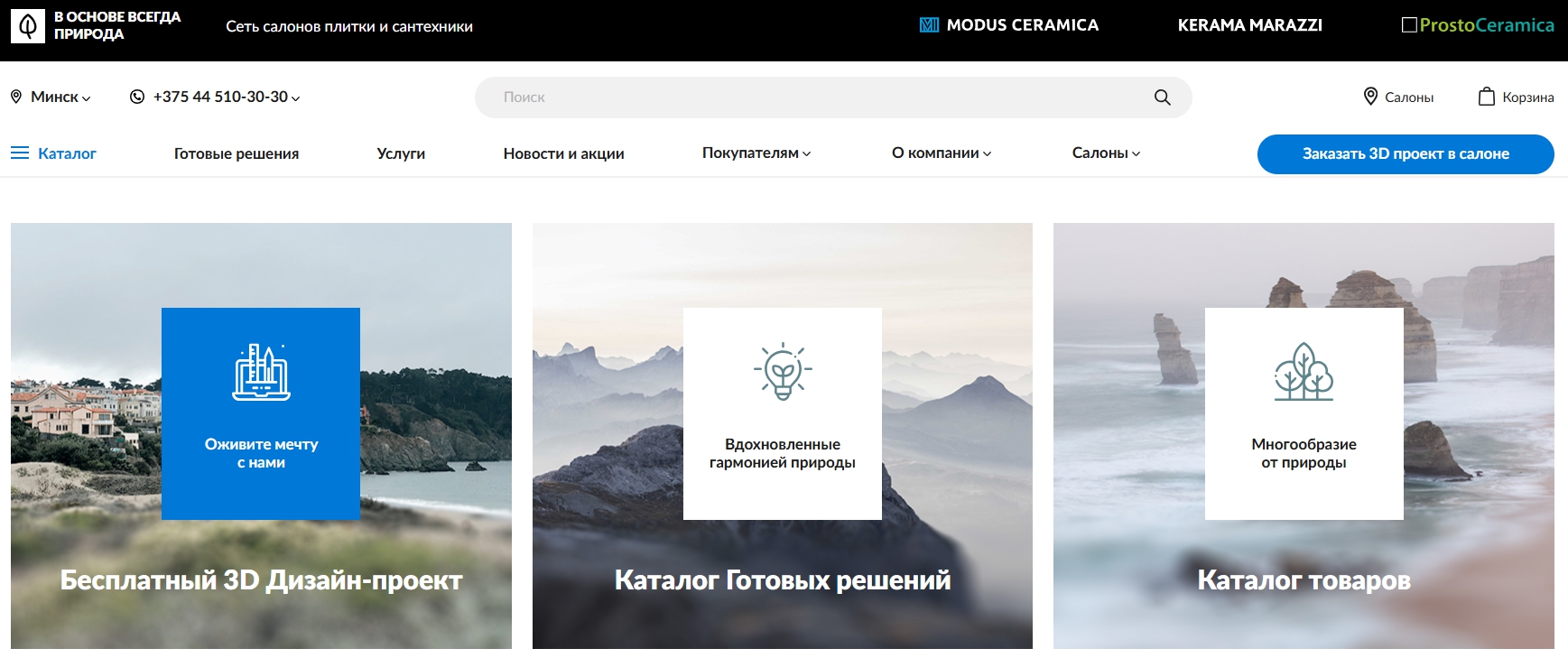The image size is (1568, 658).
Task: Click the trees icon on right card
Action: 1304,371
